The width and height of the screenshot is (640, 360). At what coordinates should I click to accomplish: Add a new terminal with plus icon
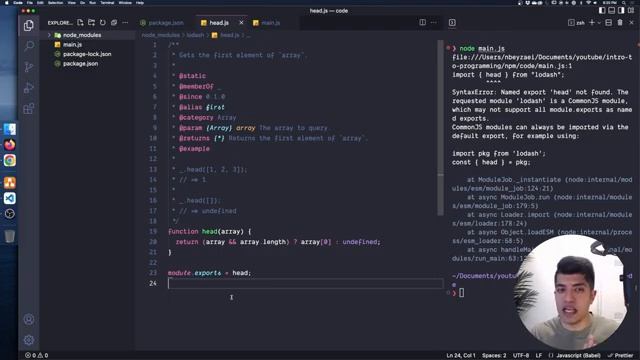point(591,23)
